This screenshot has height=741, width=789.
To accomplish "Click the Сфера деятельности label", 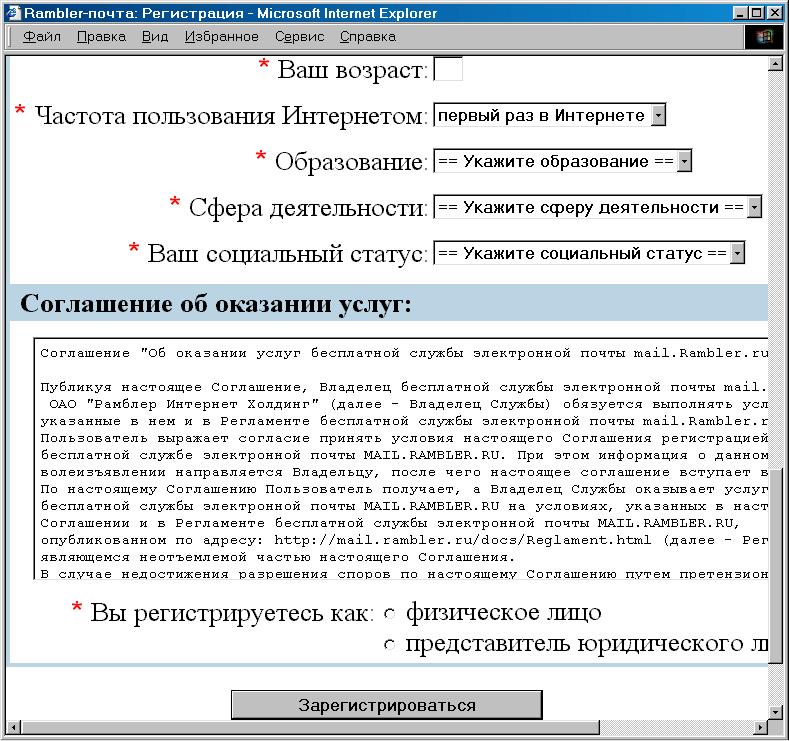I will coord(308,208).
